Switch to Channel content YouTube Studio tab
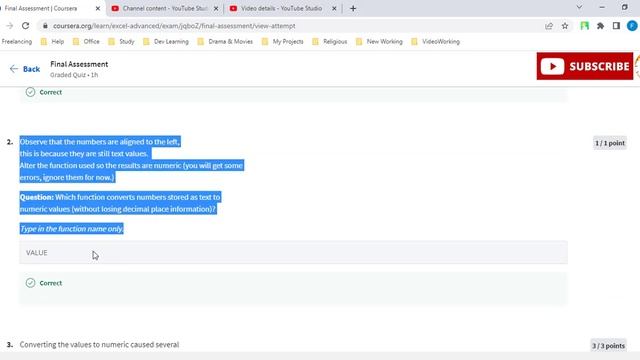Screen dimensions: 640x360 (165, 8)
